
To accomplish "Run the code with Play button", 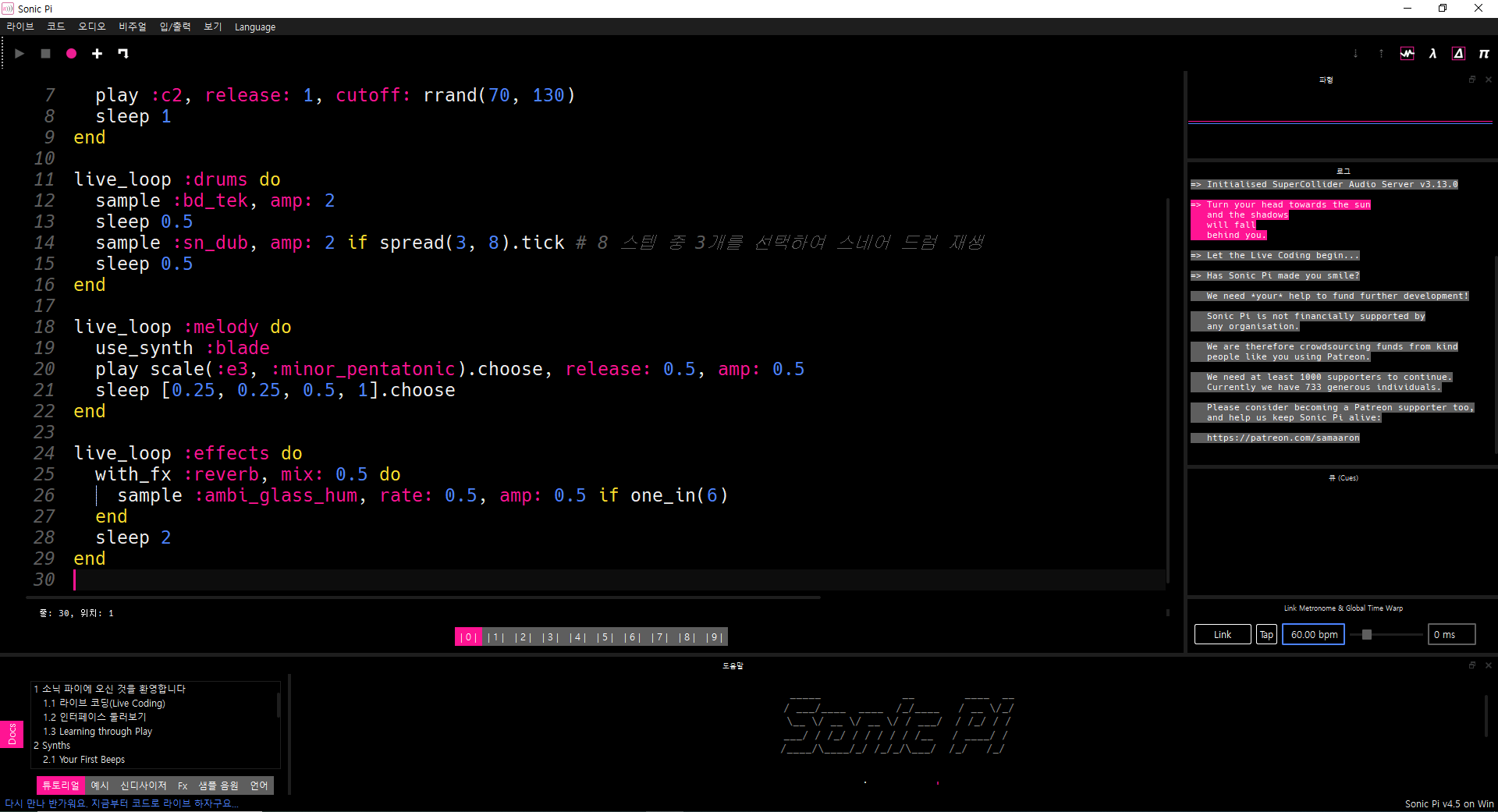I will click(x=20, y=54).
